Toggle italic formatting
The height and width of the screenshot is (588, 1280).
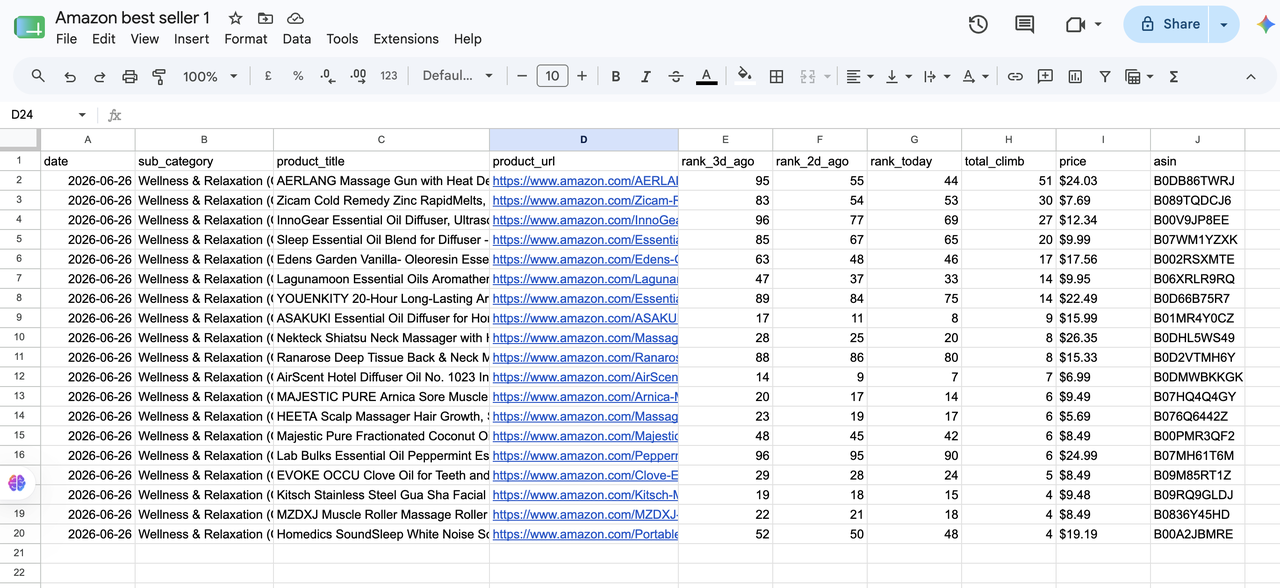coord(646,76)
